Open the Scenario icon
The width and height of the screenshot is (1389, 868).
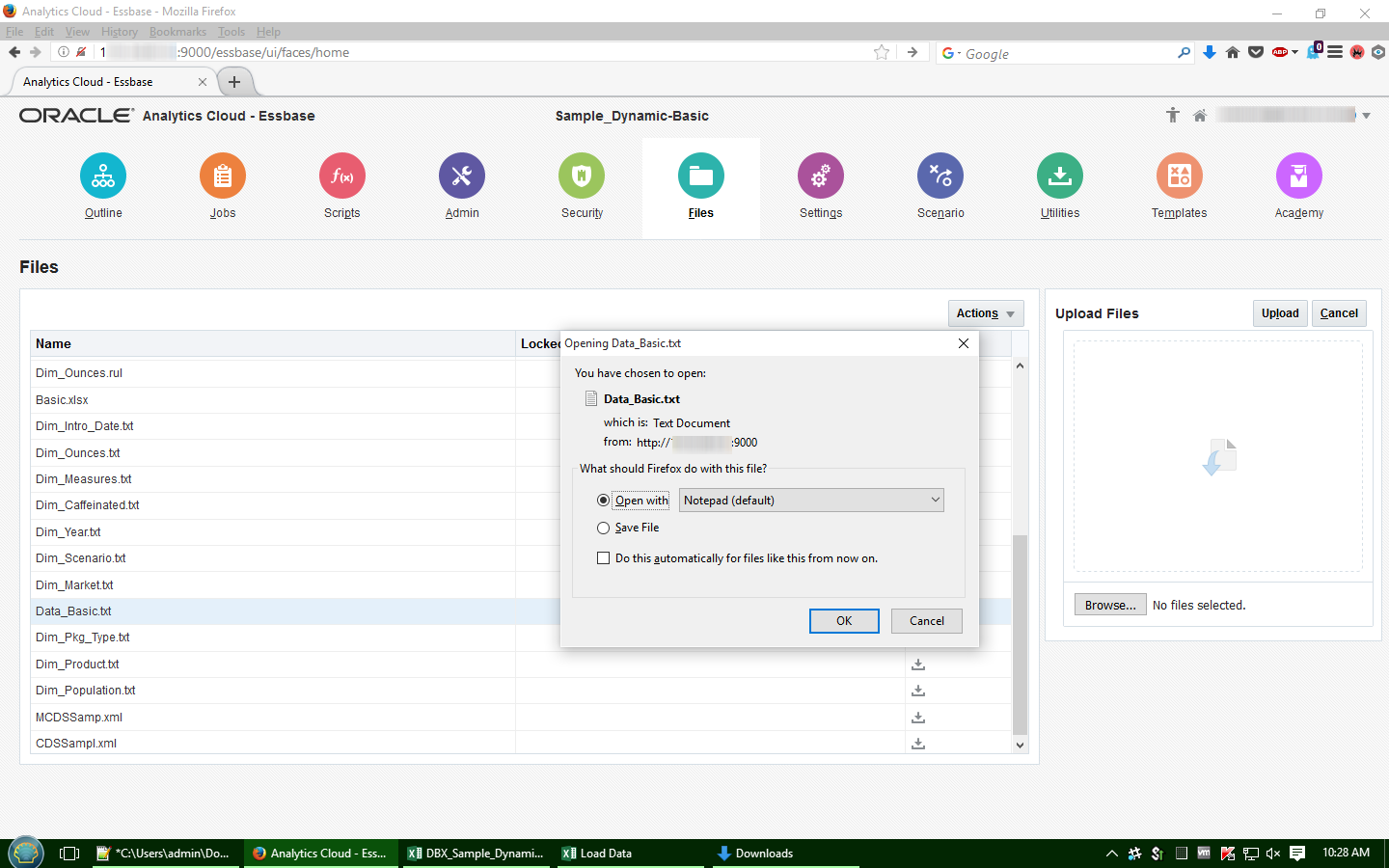(940, 176)
